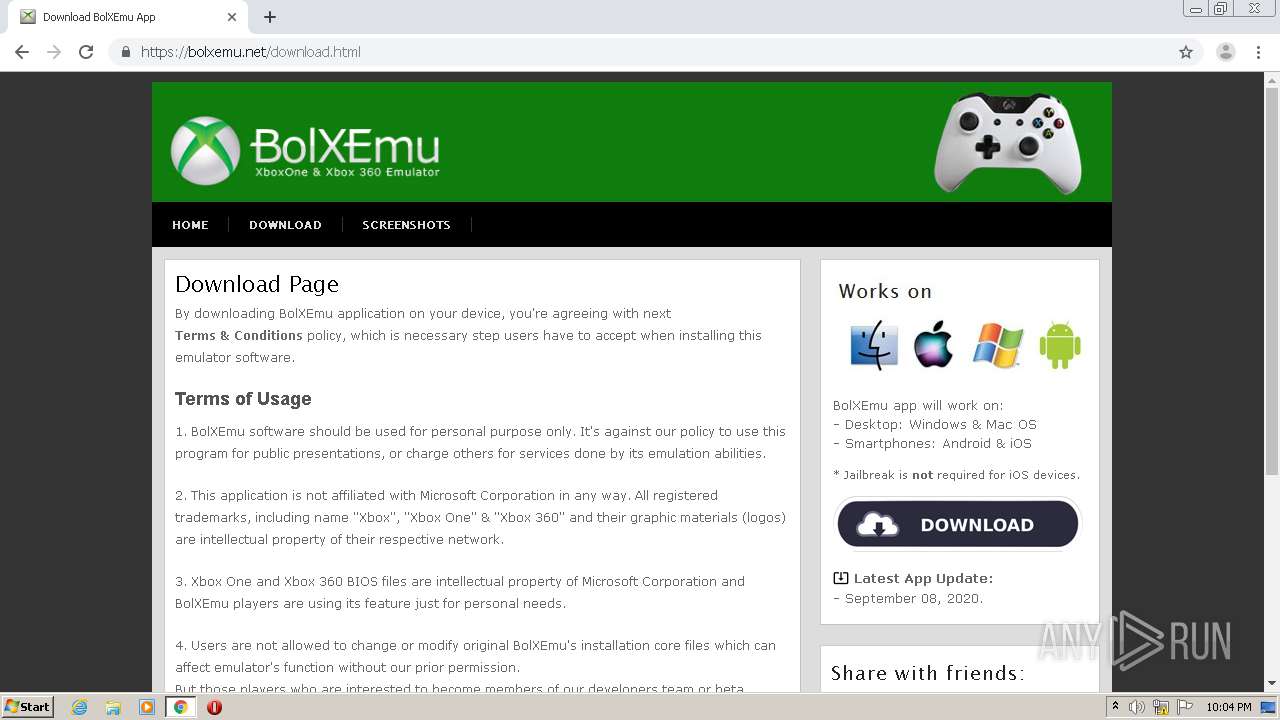Click the scrollbar down arrow
The height and width of the screenshot is (720, 1280).
pyautogui.click(x=1272, y=683)
